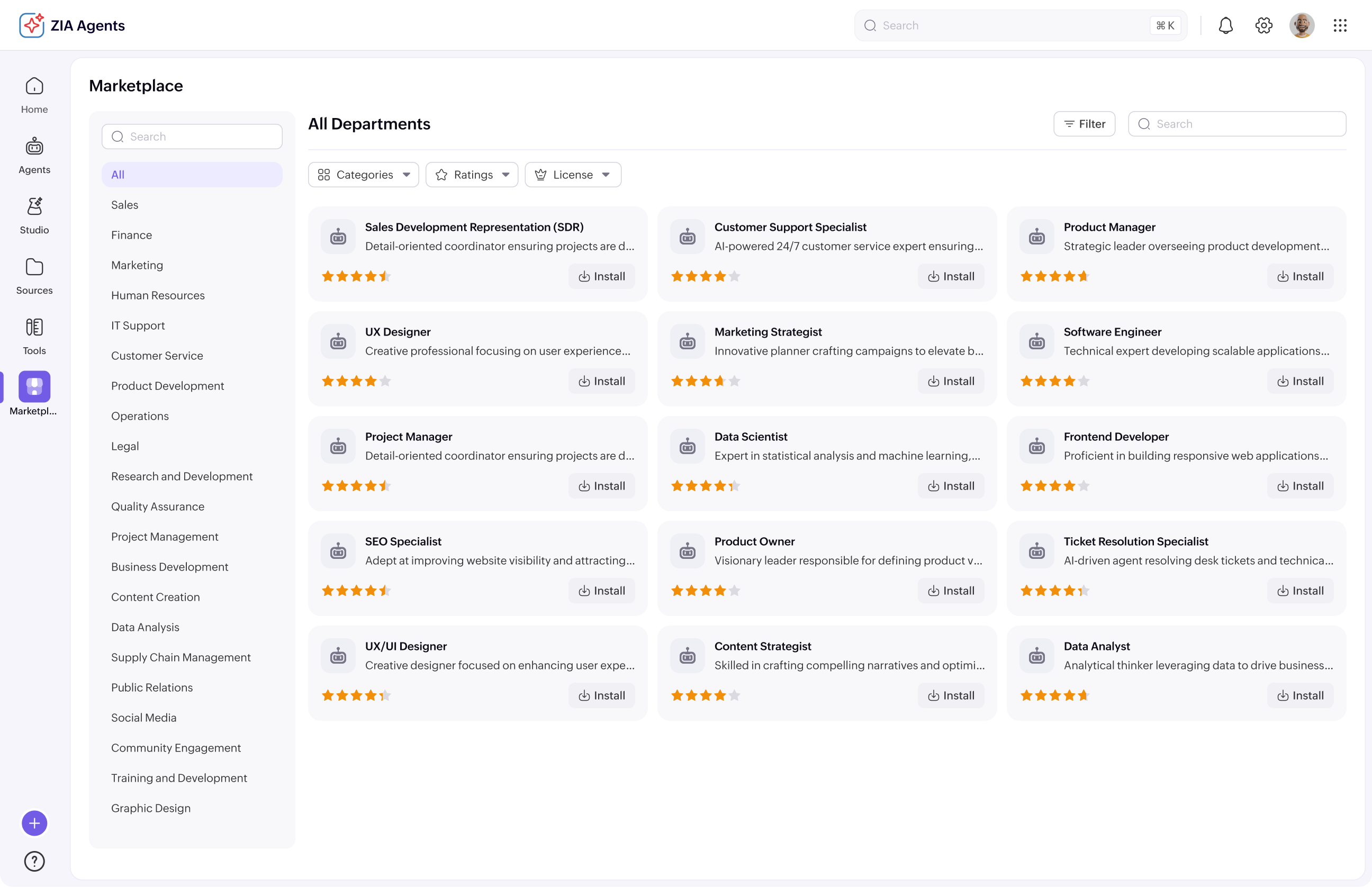Select Human Resources department
Viewport: 1372px width, 887px height.
(192, 295)
